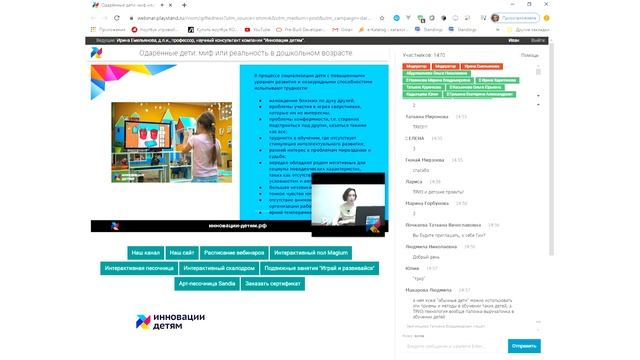This screenshot has height=360, width=640.
Task: Open the Наш сайт button
Action: click(x=182, y=253)
